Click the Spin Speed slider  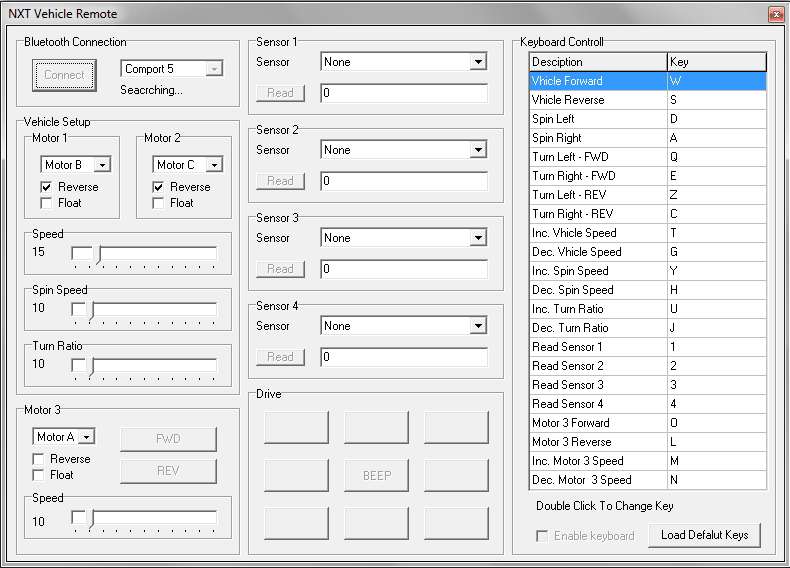144,310
